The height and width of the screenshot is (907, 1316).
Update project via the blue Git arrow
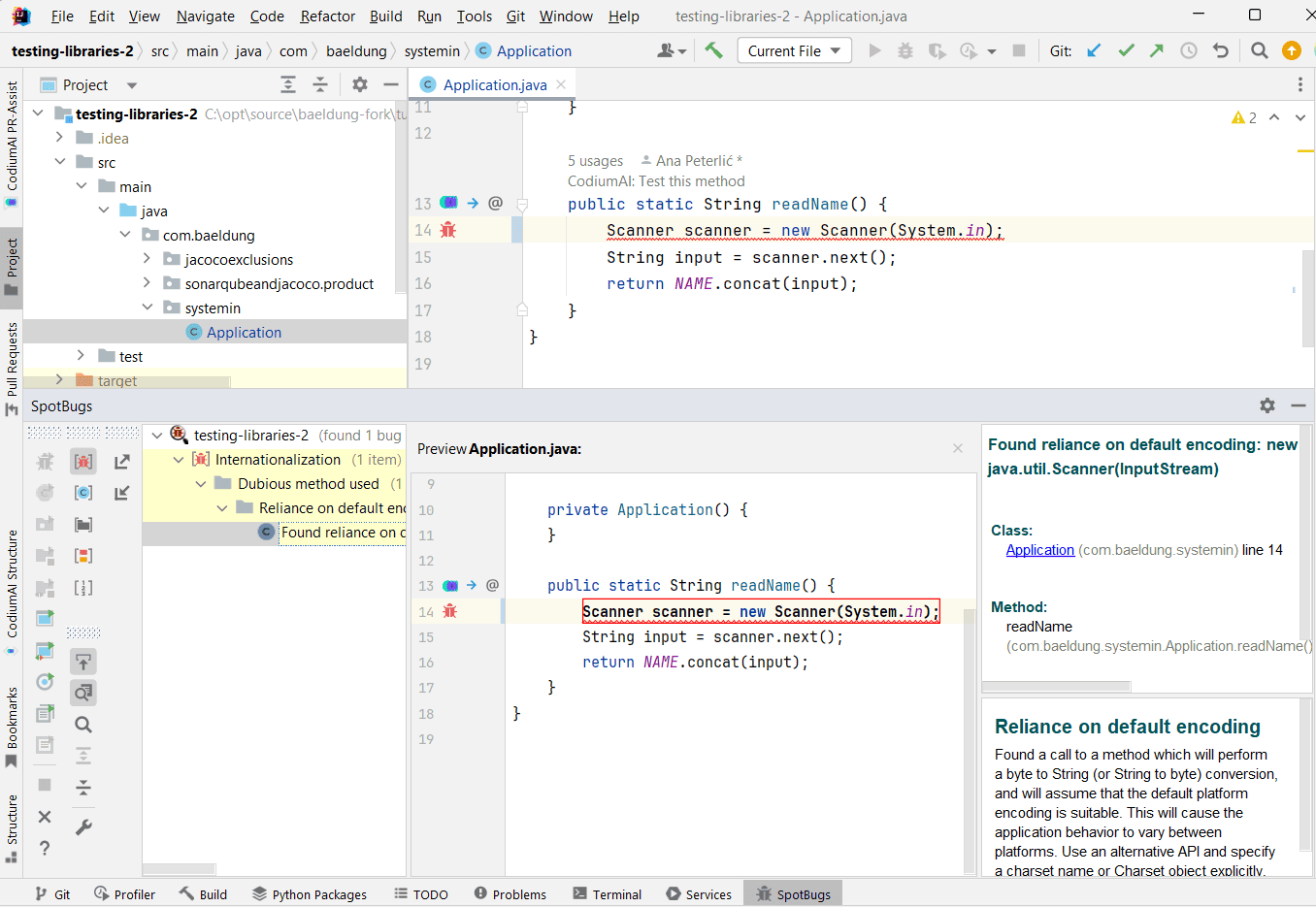(x=1095, y=49)
